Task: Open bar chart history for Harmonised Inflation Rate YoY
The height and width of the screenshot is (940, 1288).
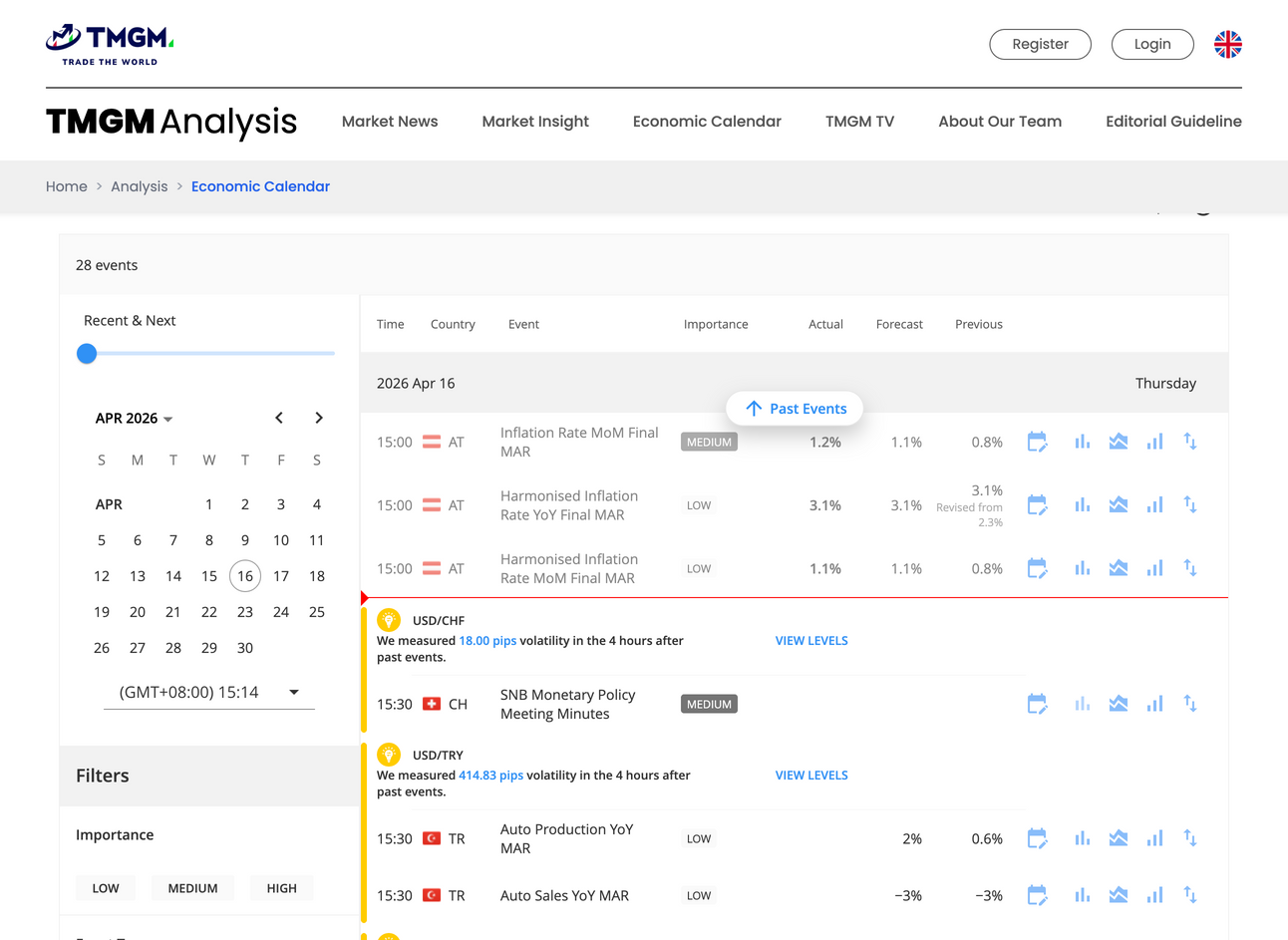Action: 1083,504
